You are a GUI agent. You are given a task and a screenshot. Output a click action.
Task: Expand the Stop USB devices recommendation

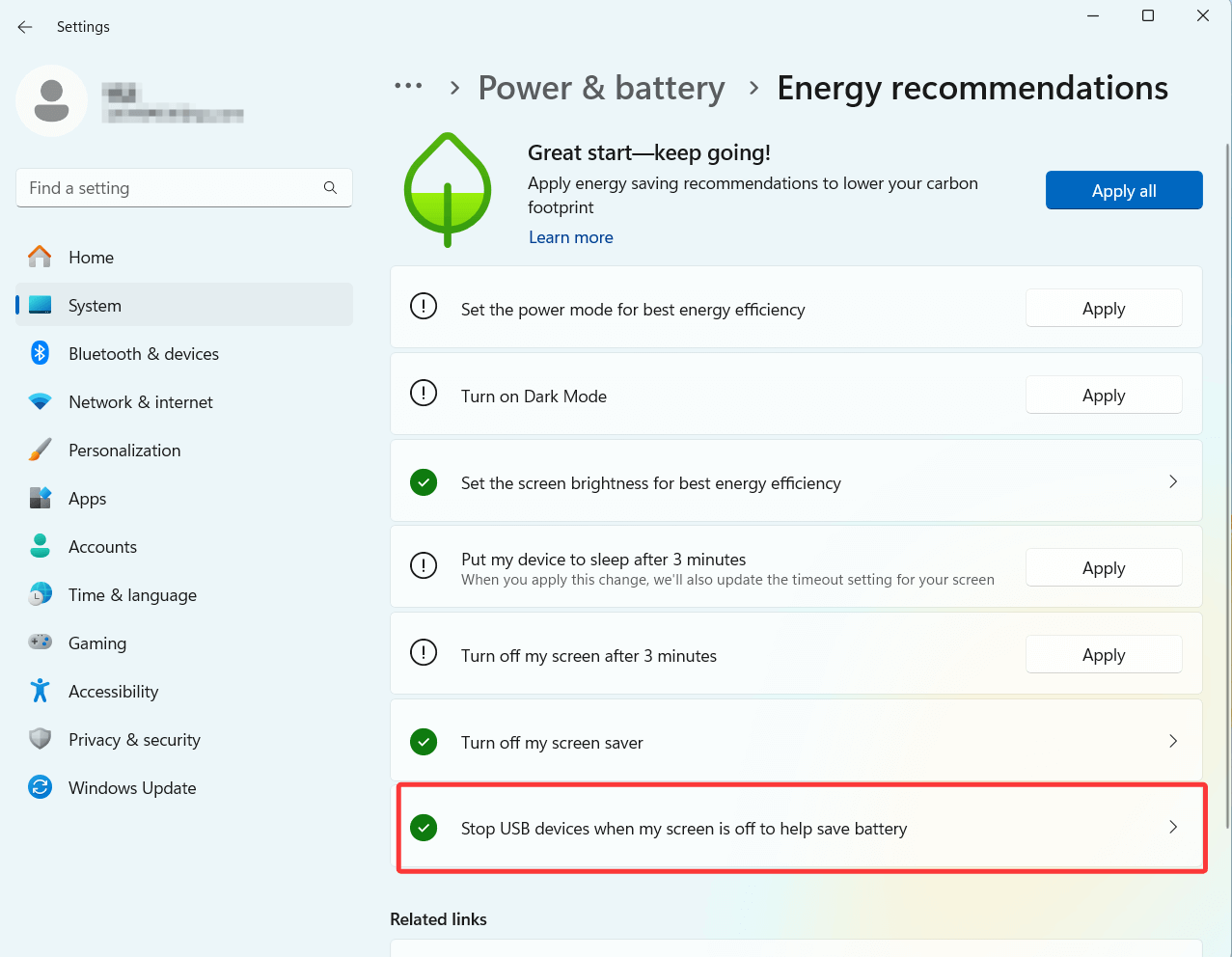(1173, 827)
